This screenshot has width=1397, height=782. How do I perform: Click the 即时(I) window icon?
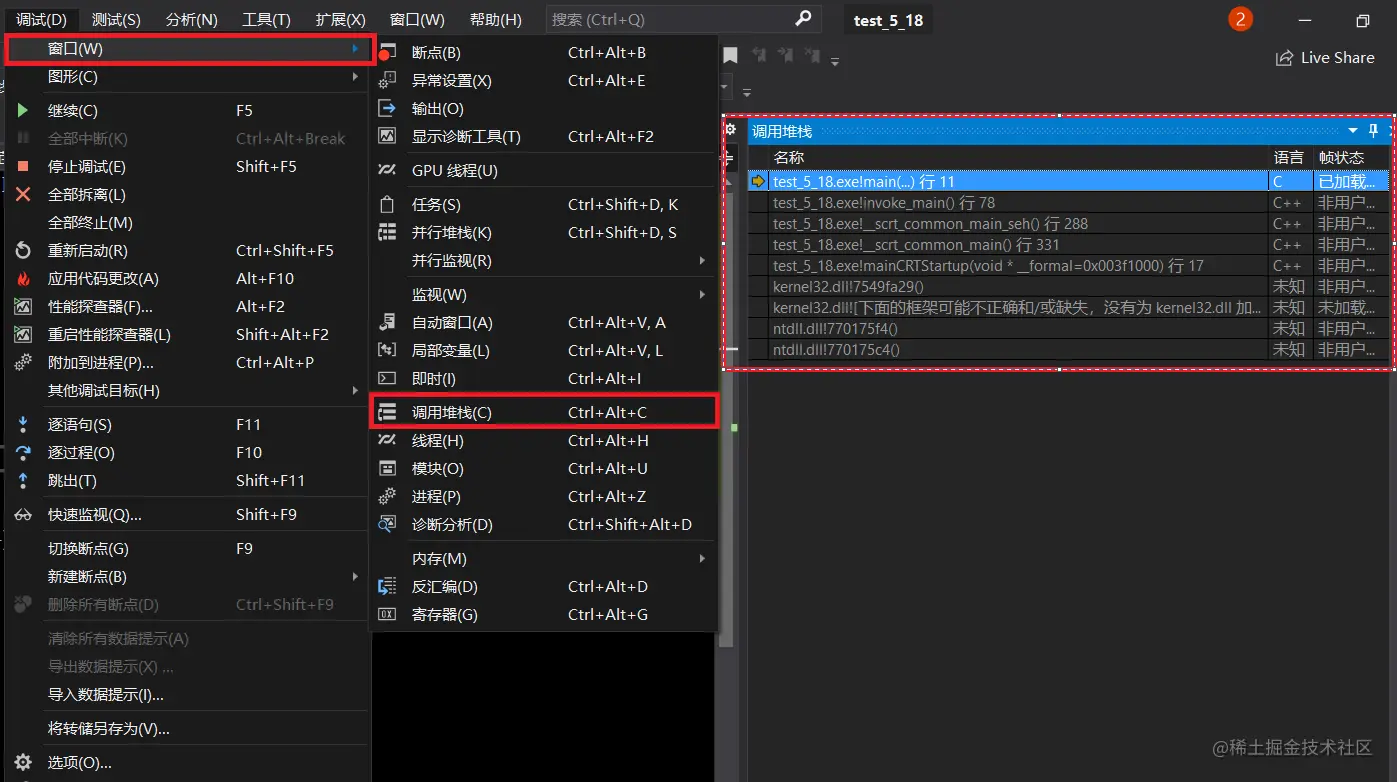[x=387, y=379]
